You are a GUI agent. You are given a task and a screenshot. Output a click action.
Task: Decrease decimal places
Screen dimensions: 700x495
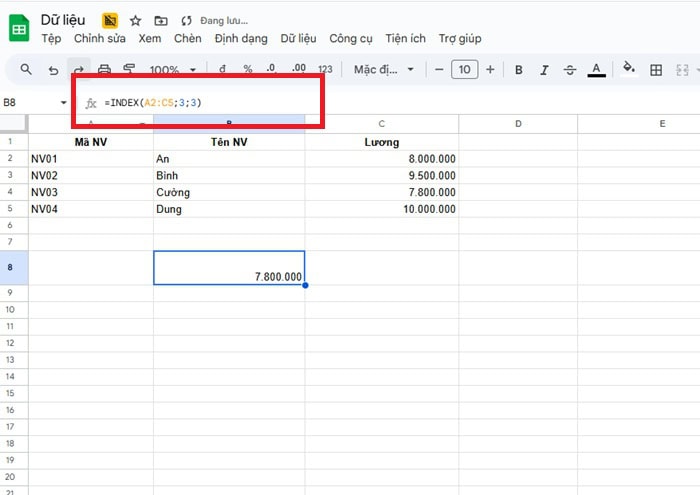(271, 69)
